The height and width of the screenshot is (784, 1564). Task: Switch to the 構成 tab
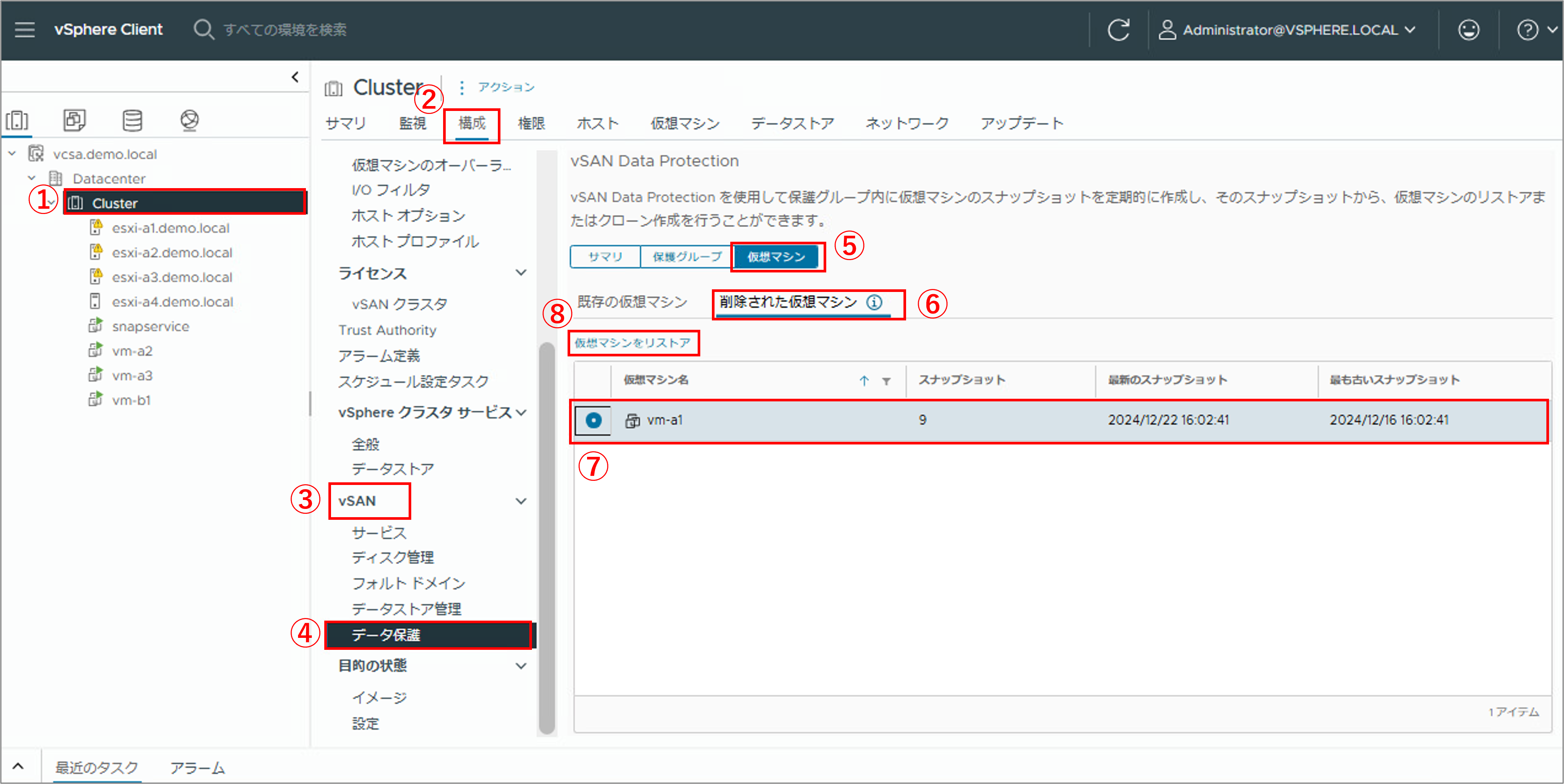point(472,123)
